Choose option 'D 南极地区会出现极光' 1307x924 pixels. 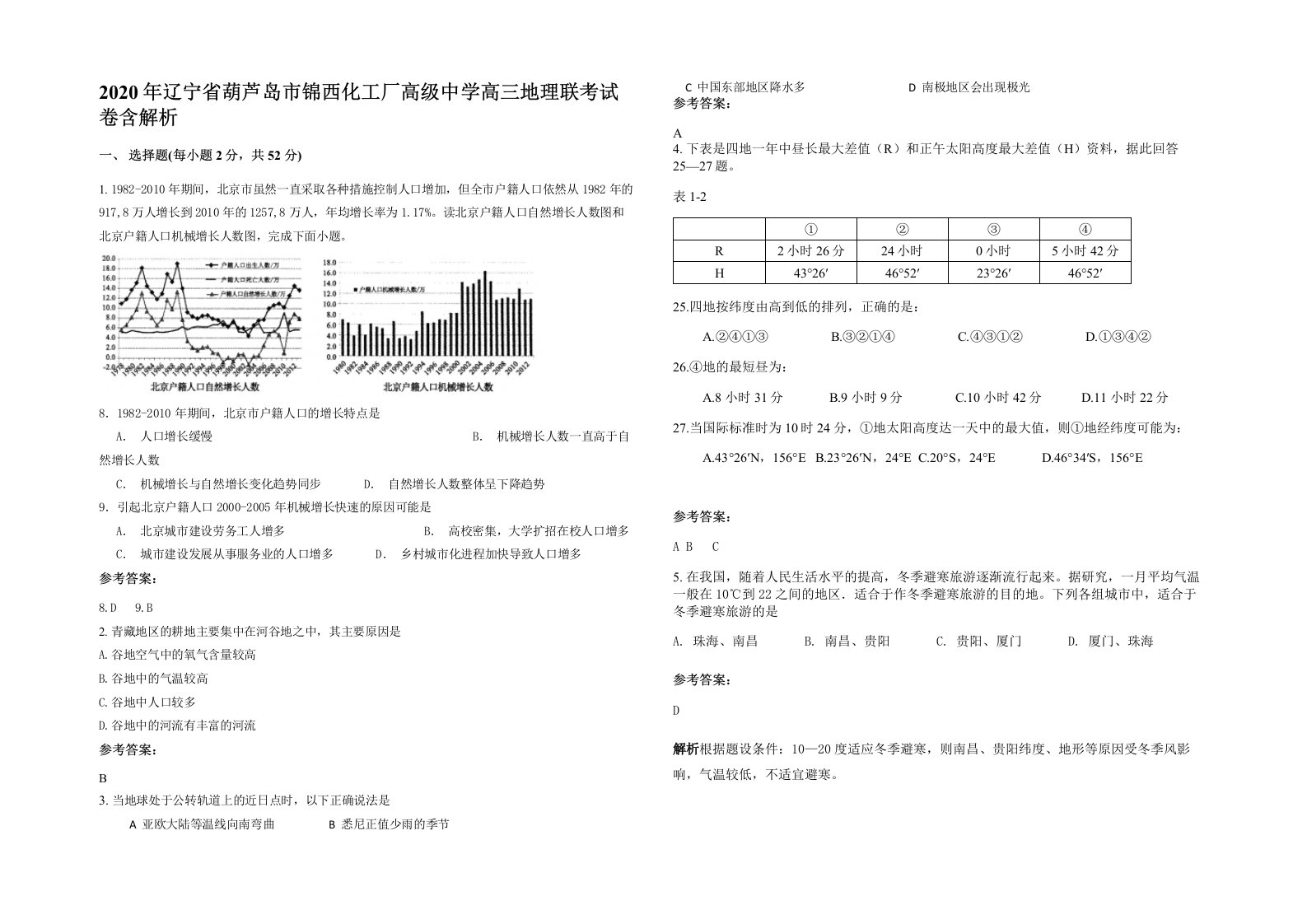click(x=969, y=87)
